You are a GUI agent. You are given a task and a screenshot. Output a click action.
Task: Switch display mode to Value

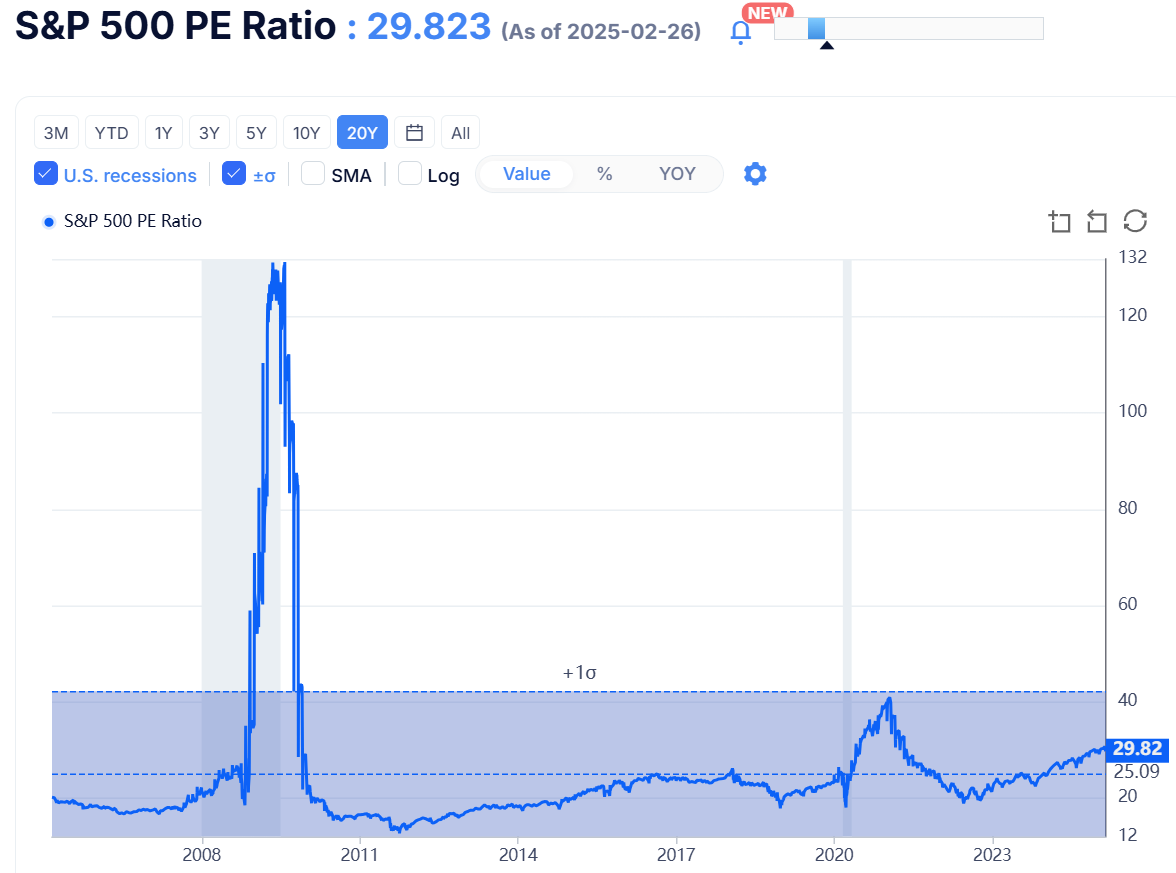pos(526,174)
